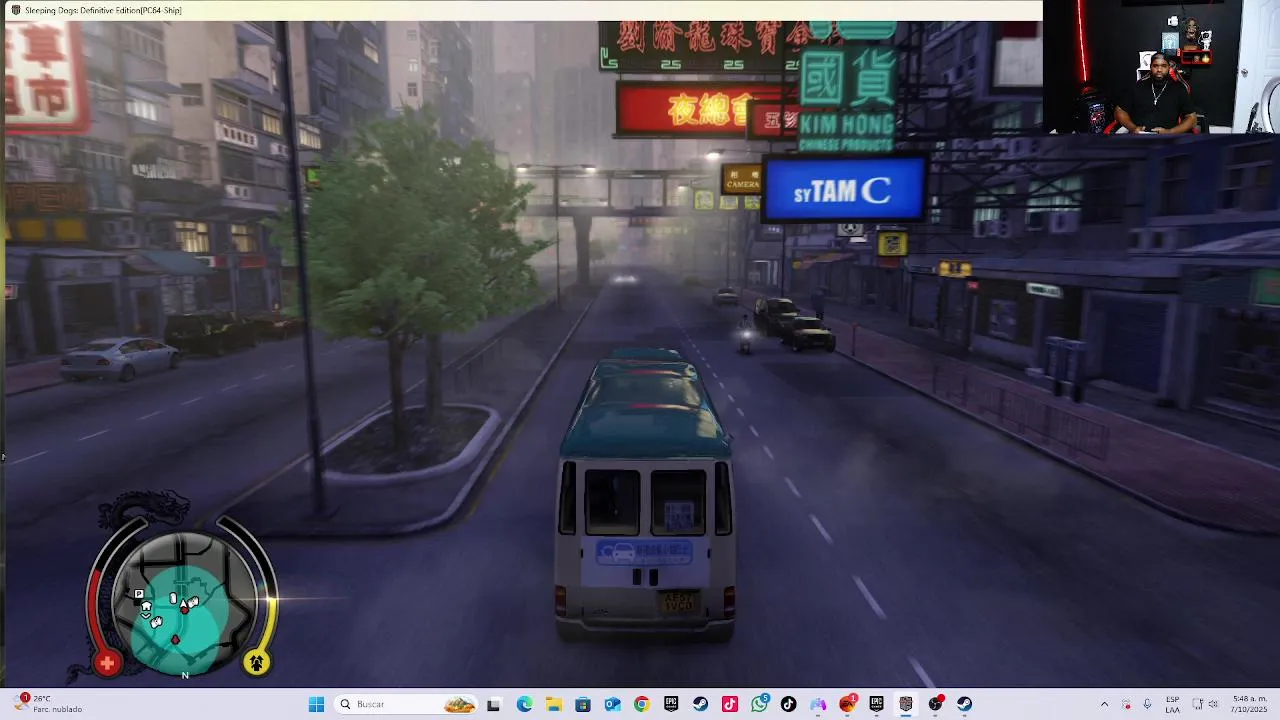The width and height of the screenshot is (1280, 720).
Task: Open the Windows Start menu
Action: pyautogui.click(x=316, y=704)
